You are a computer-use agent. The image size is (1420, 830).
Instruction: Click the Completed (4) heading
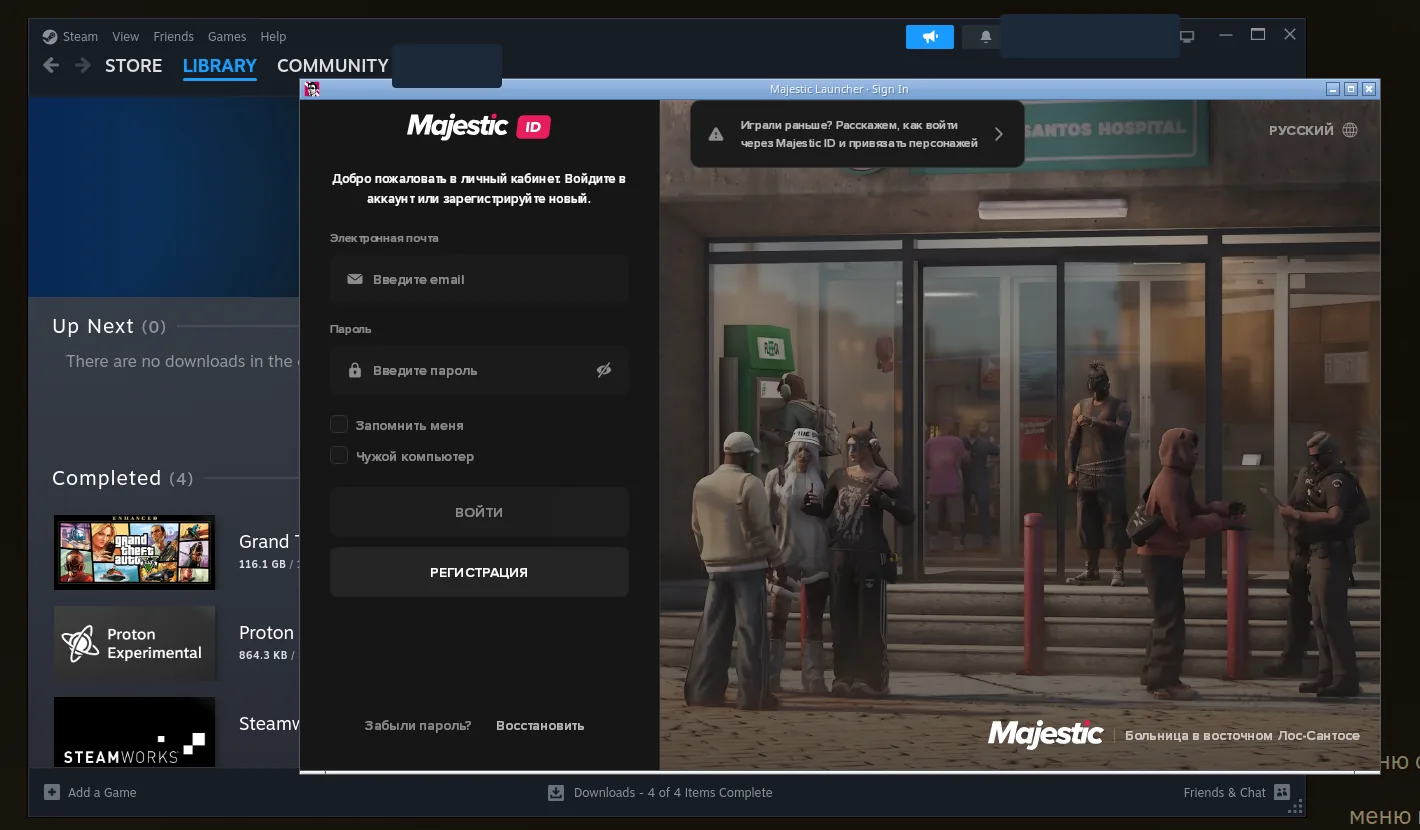pos(123,478)
